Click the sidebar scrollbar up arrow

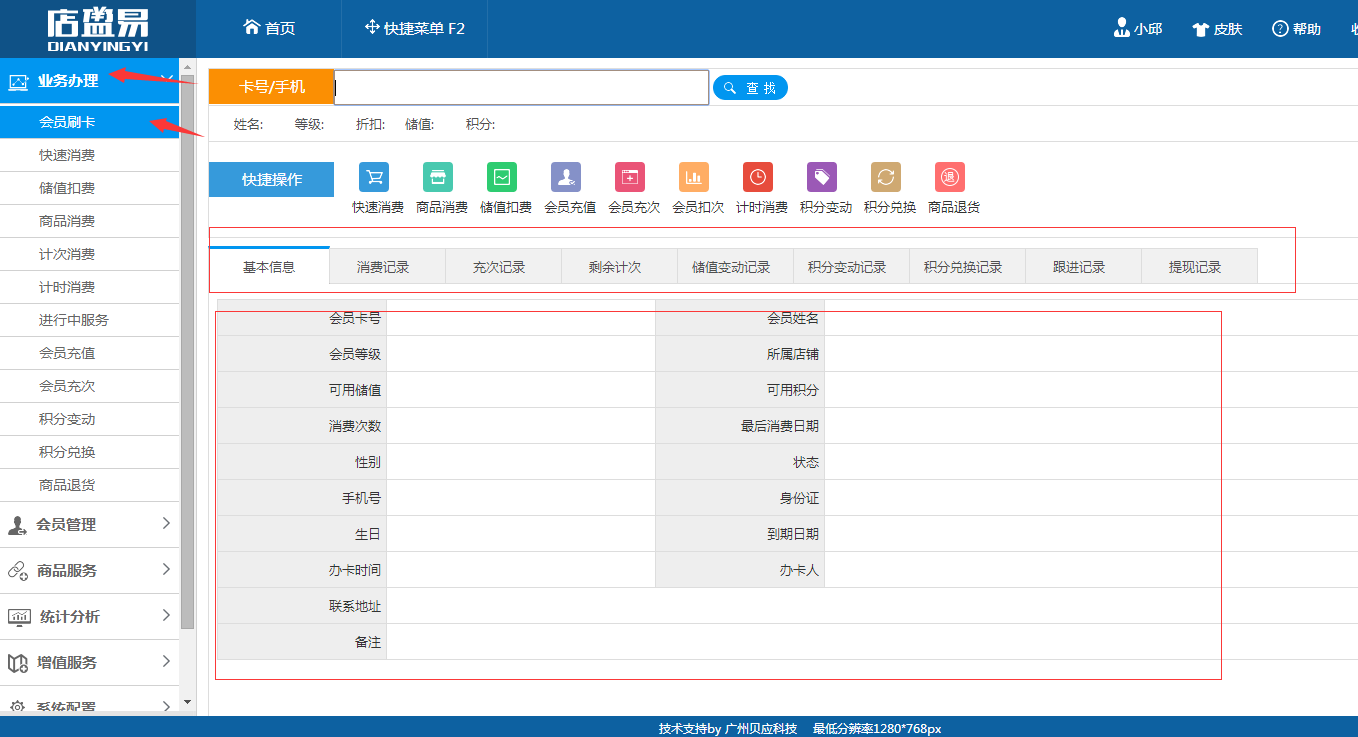pos(188,66)
